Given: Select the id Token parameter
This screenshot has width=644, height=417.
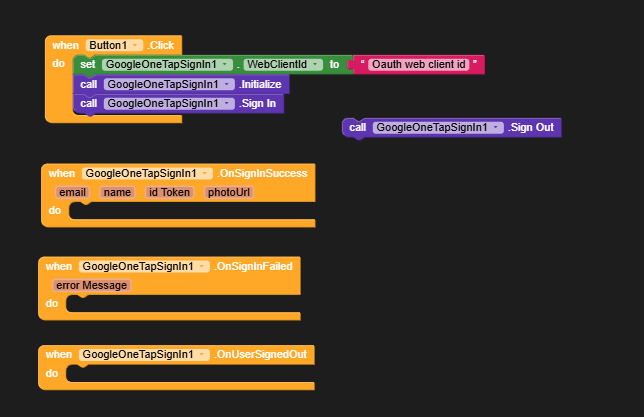Looking at the screenshot, I should point(169,192).
